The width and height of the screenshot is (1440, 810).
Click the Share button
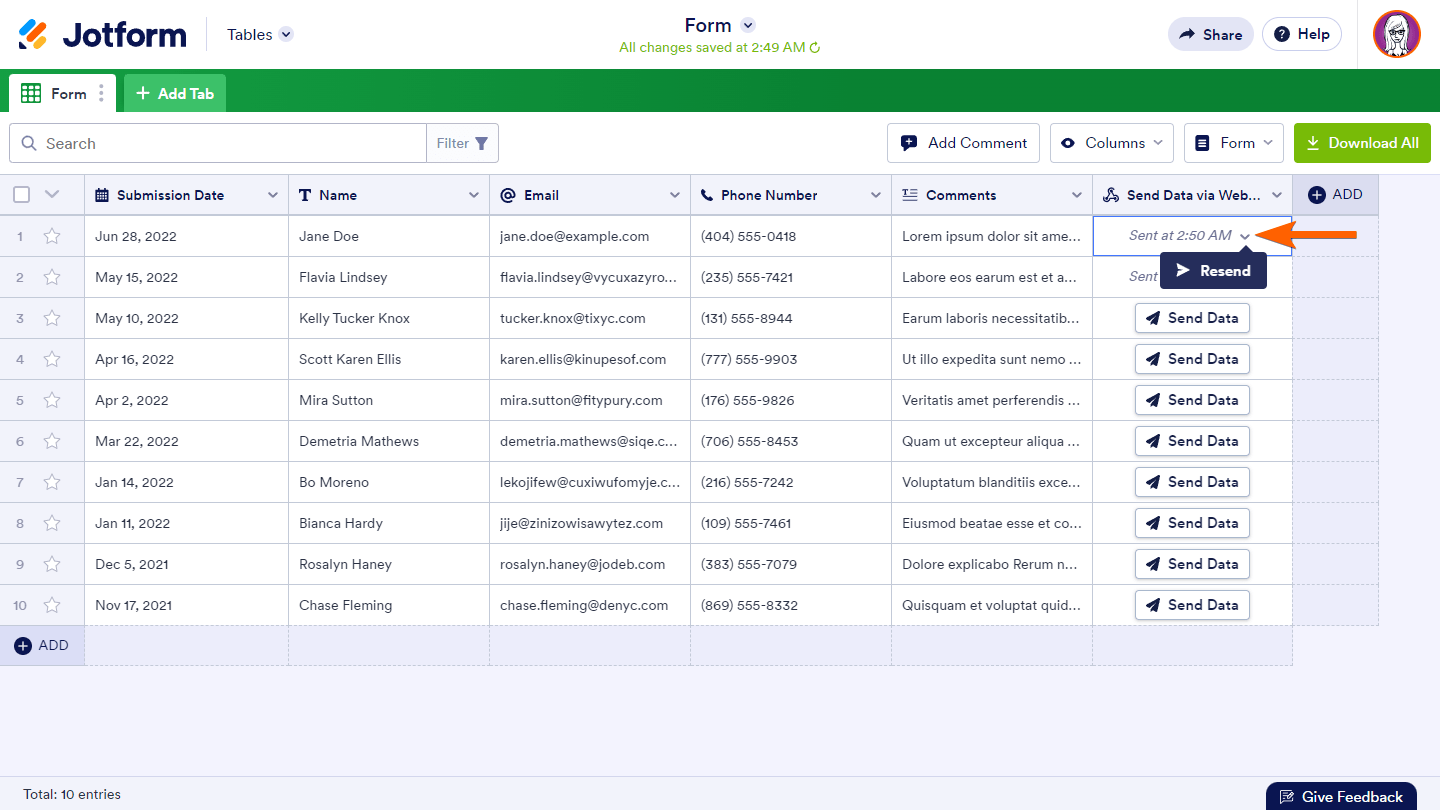click(1211, 34)
